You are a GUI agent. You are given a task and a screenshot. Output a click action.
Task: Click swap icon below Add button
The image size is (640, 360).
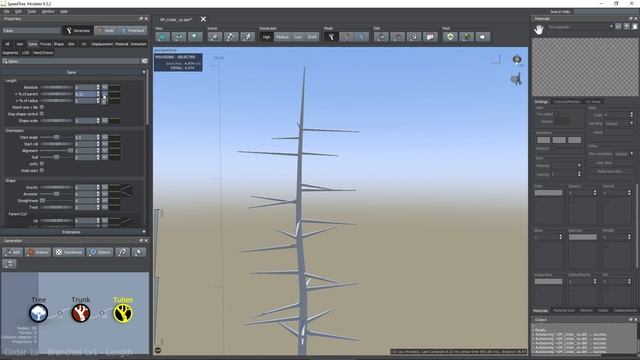9,264
